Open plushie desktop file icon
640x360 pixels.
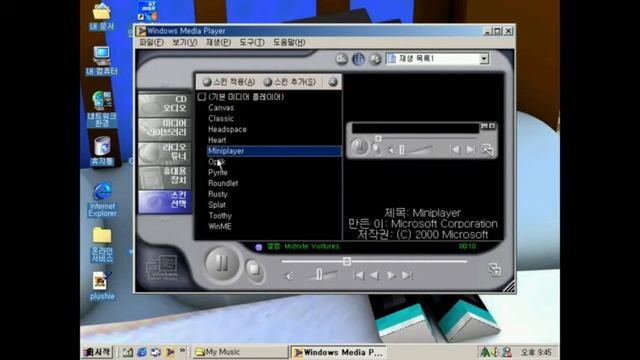(102, 286)
